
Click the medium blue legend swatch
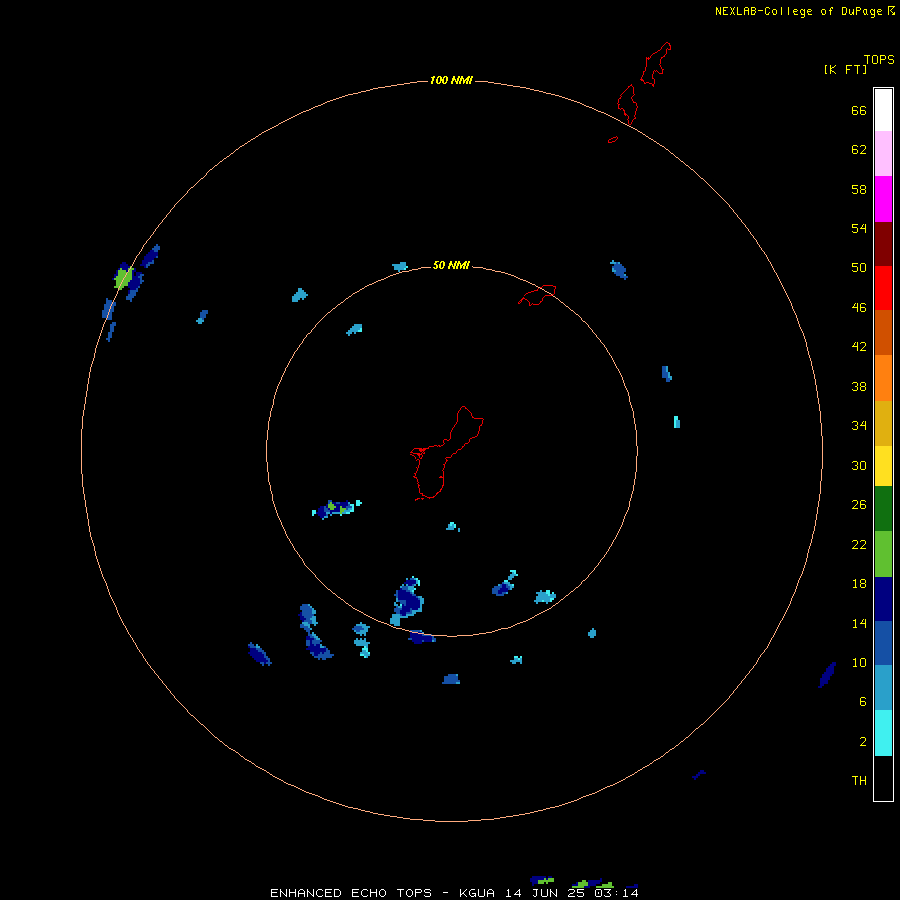pyautogui.click(x=883, y=643)
